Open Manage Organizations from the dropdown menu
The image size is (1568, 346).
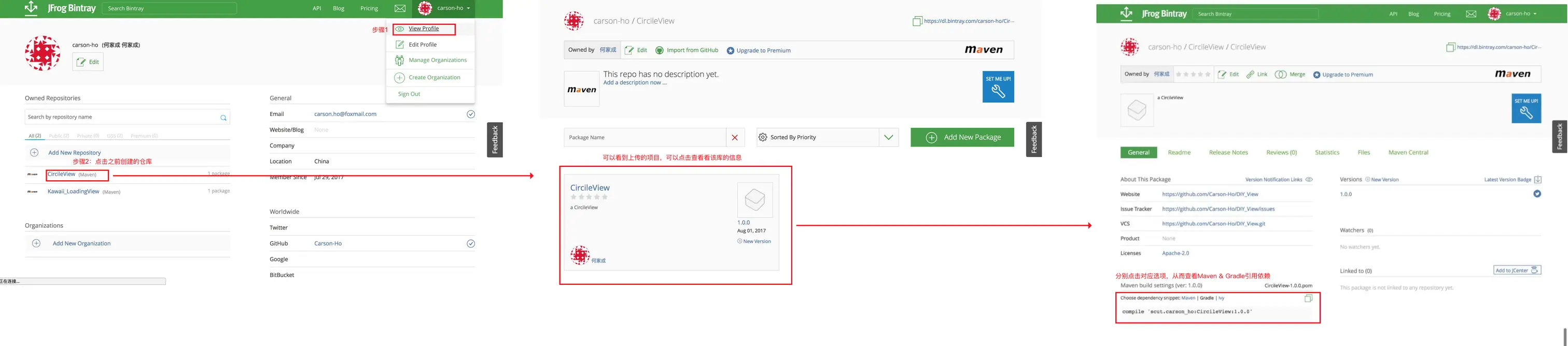click(x=438, y=60)
